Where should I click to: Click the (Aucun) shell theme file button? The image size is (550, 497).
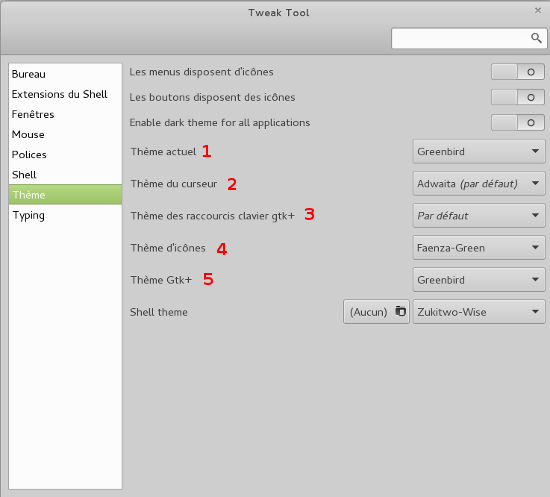[376, 312]
